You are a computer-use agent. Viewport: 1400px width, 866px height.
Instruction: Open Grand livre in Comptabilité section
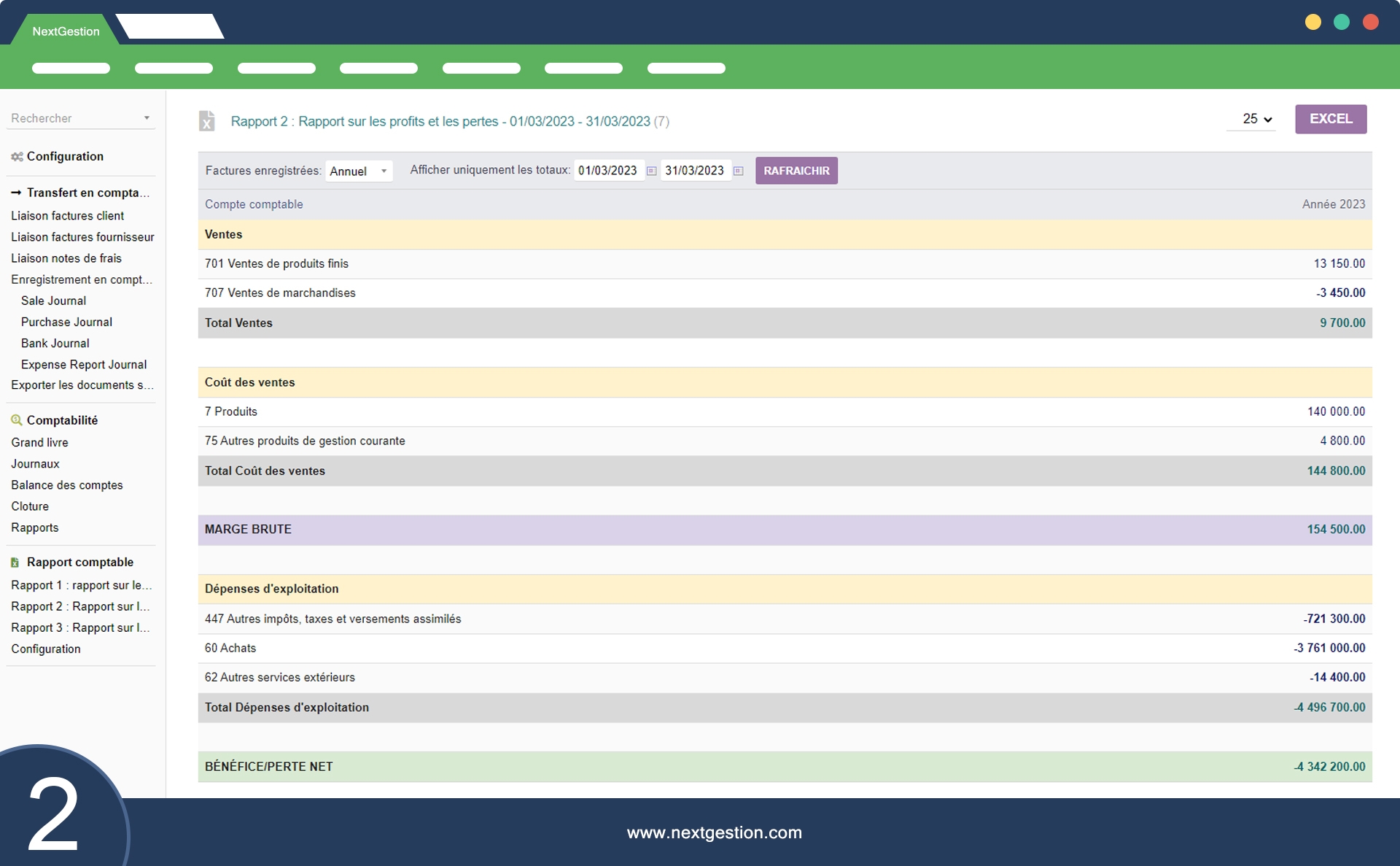click(x=39, y=442)
